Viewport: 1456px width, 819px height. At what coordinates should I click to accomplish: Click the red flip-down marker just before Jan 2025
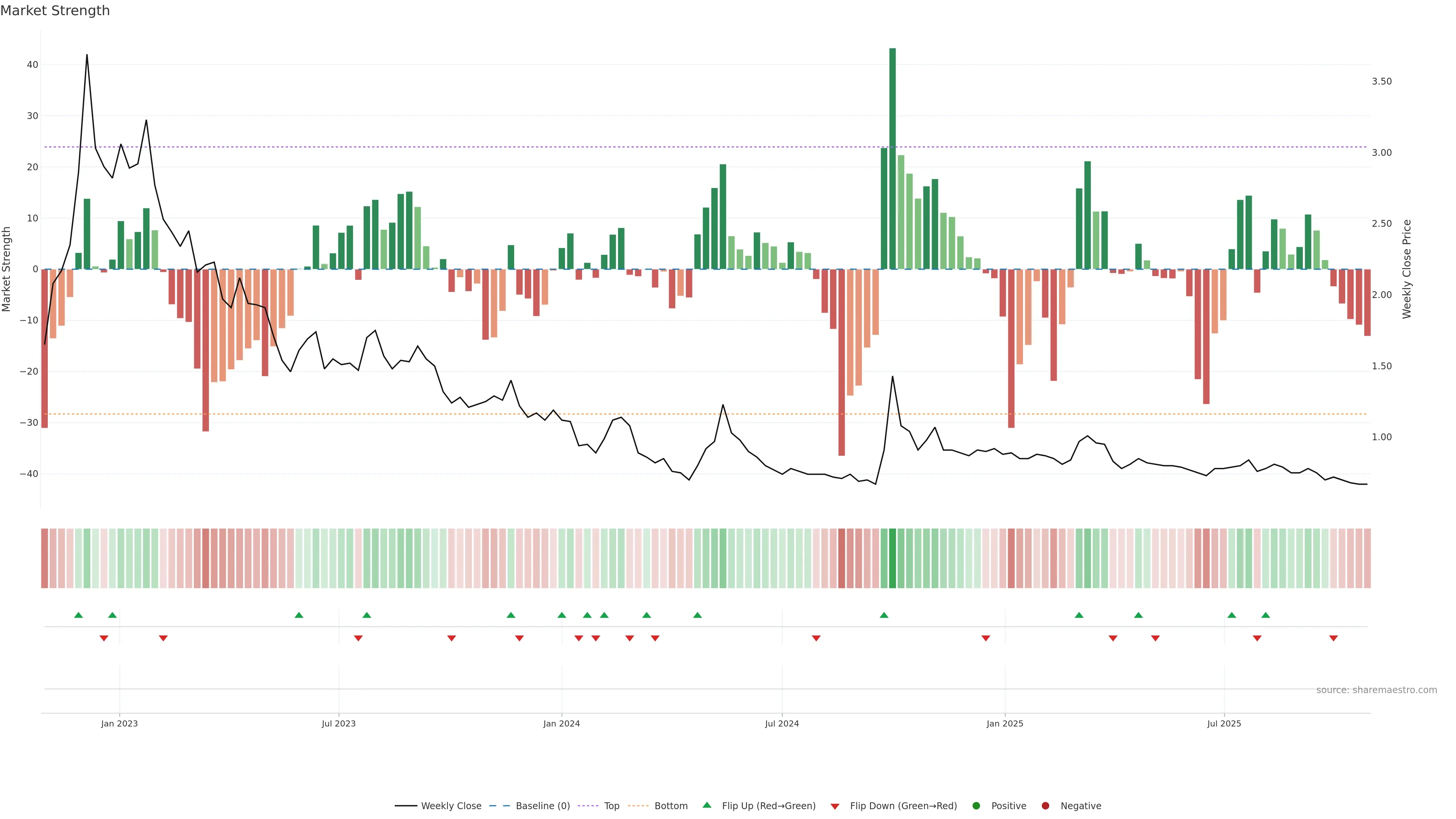(986, 638)
